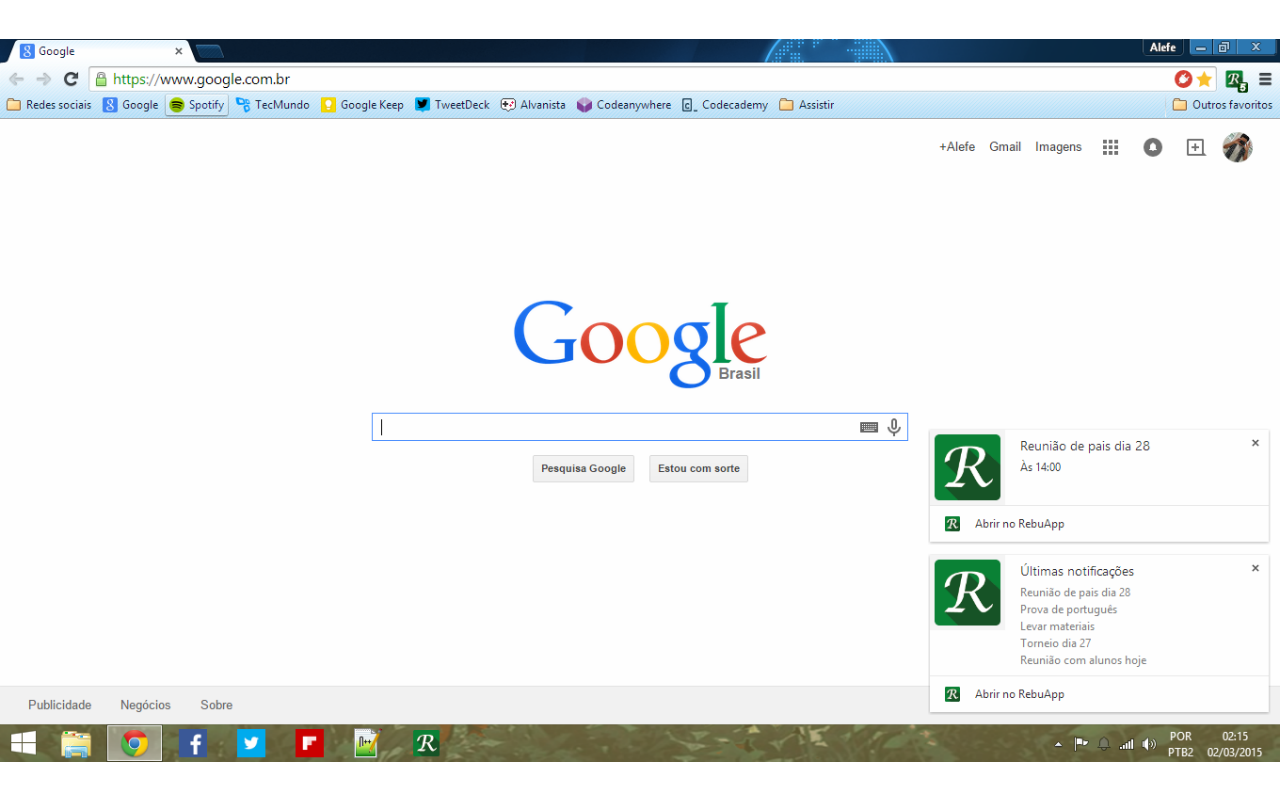Viewport: 1280px width, 800px height.
Task: Open the Windows Start button
Action: coord(23,743)
